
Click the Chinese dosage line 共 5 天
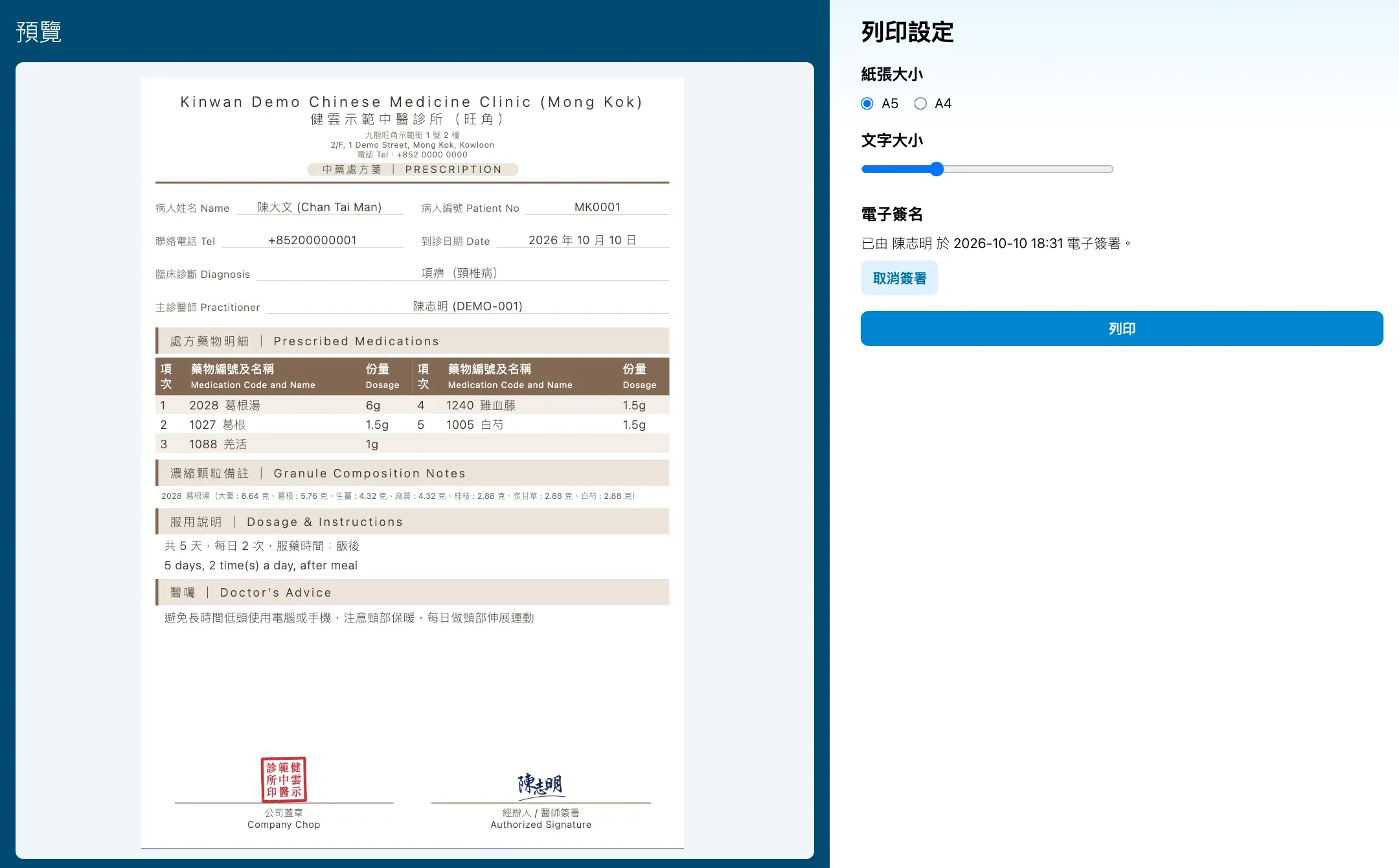click(262, 546)
